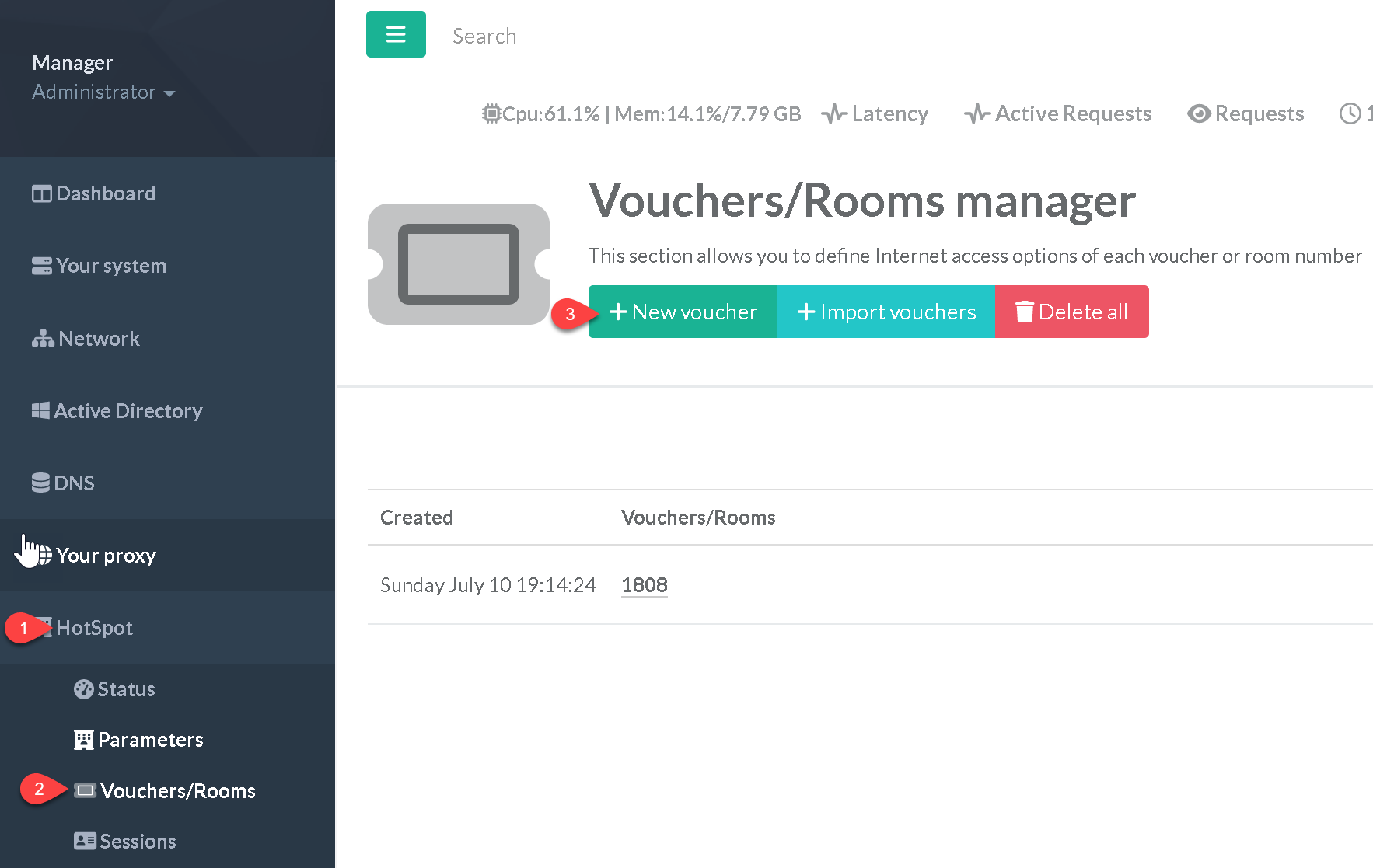Click the DNS database icon
The width and height of the screenshot is (1373, 868).
[x=40, y=483]
